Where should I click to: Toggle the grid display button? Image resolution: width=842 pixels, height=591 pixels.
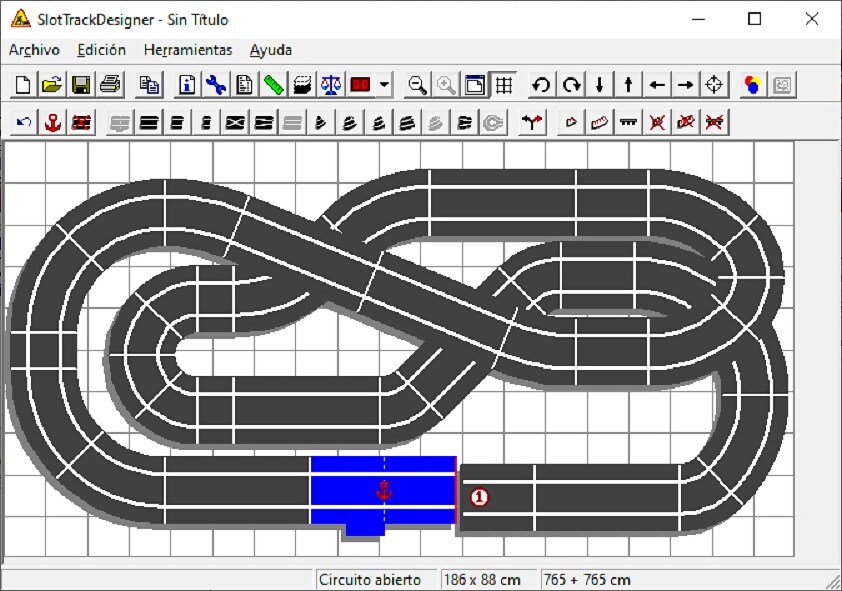(504, 85)
